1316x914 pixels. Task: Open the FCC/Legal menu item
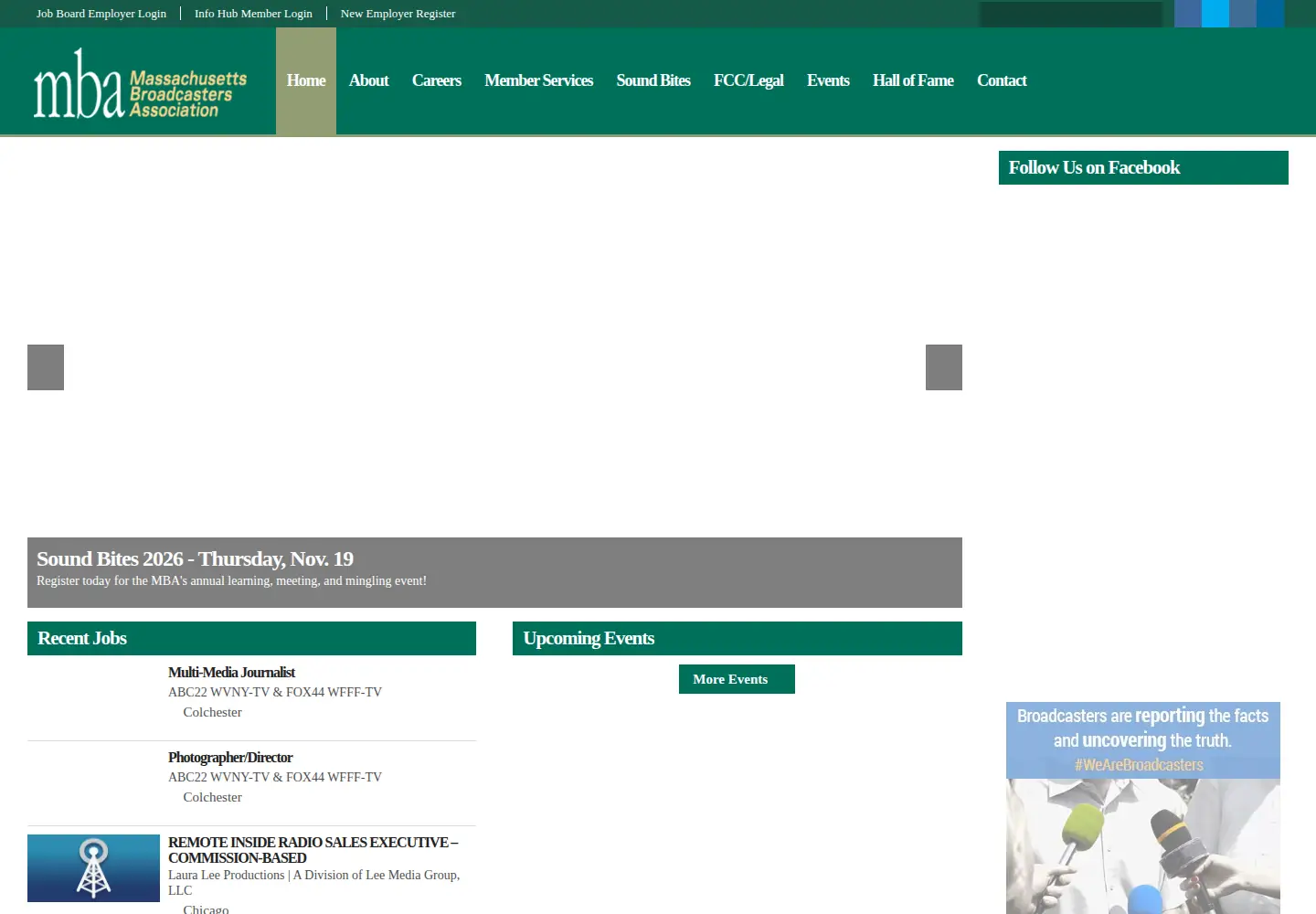pyautogui.click(x=748, y=80)
